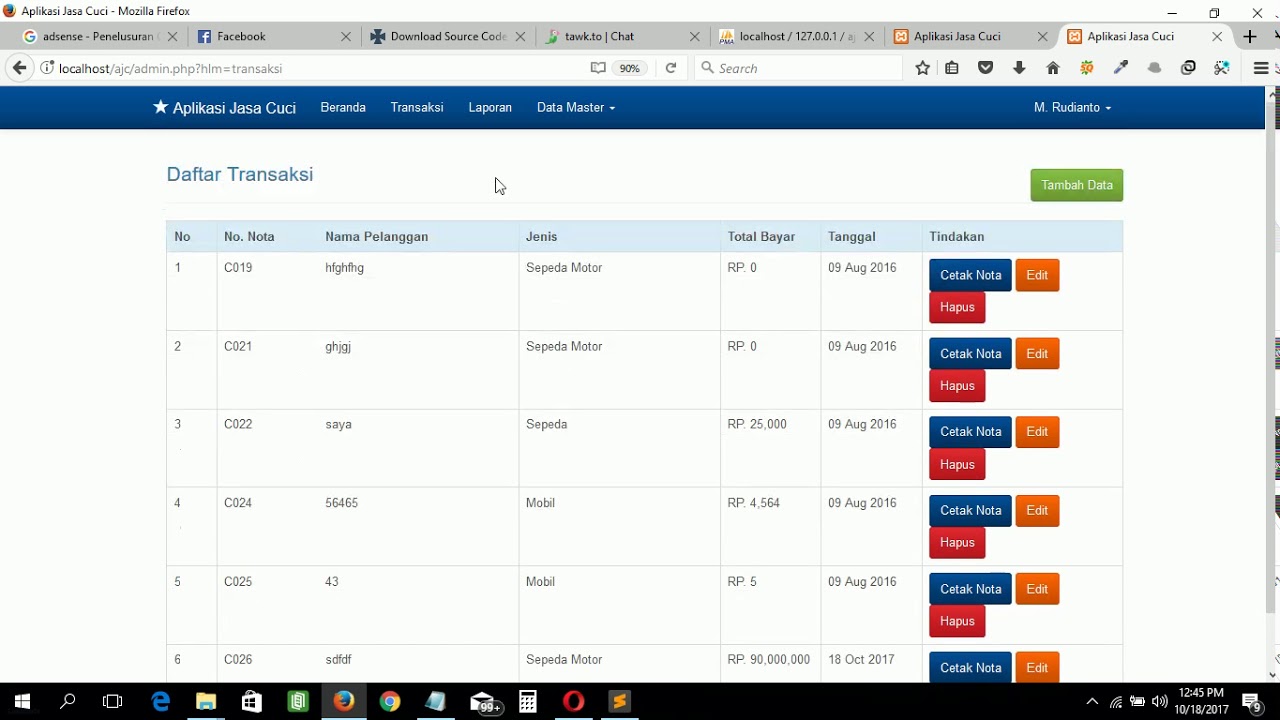The image size is (1280, 720).
Task: Click volume speaker tray icon
Action: (1160, 701)
